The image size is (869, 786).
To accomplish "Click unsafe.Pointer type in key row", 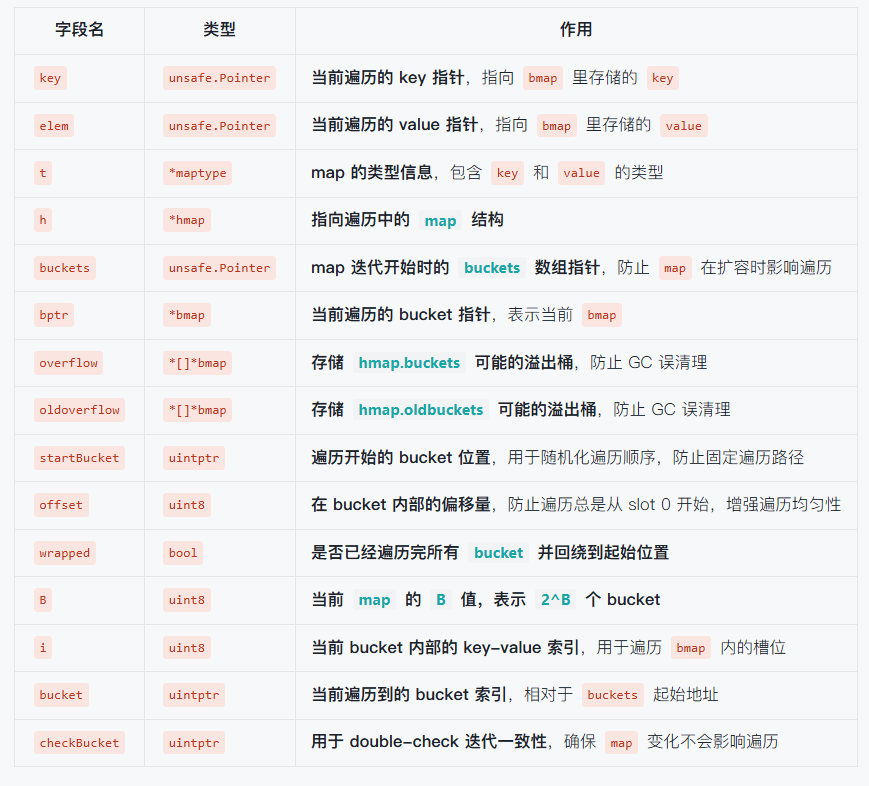I will coord(219,78).
